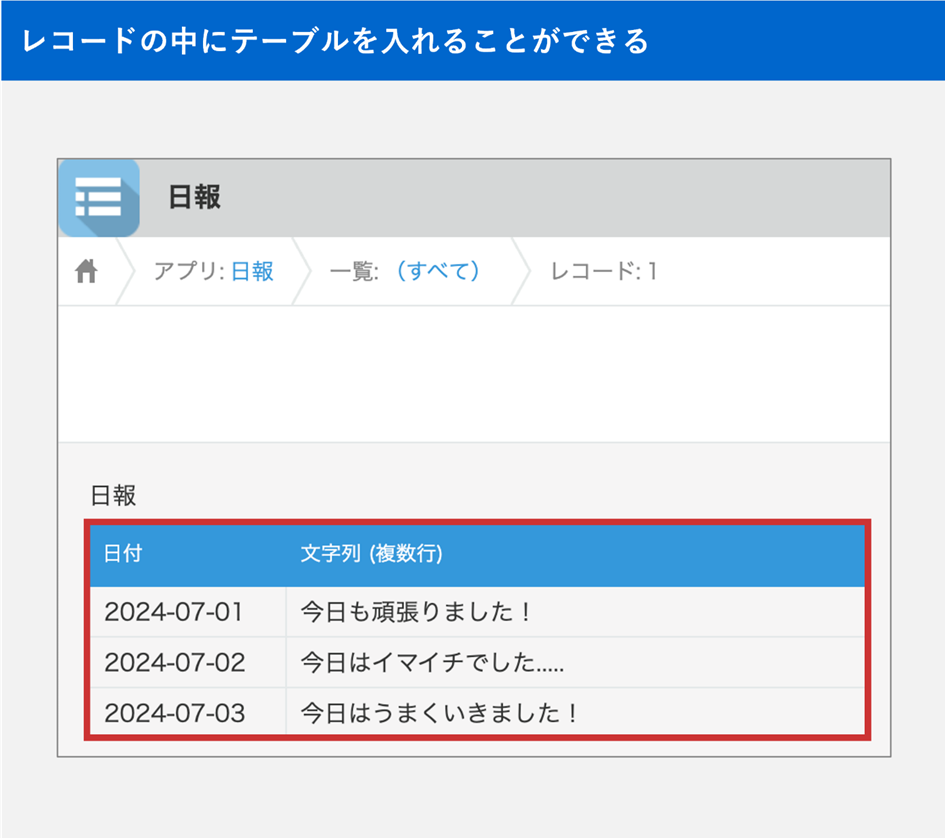Click the 文字列 (複数行) column header

coord(371,554)
